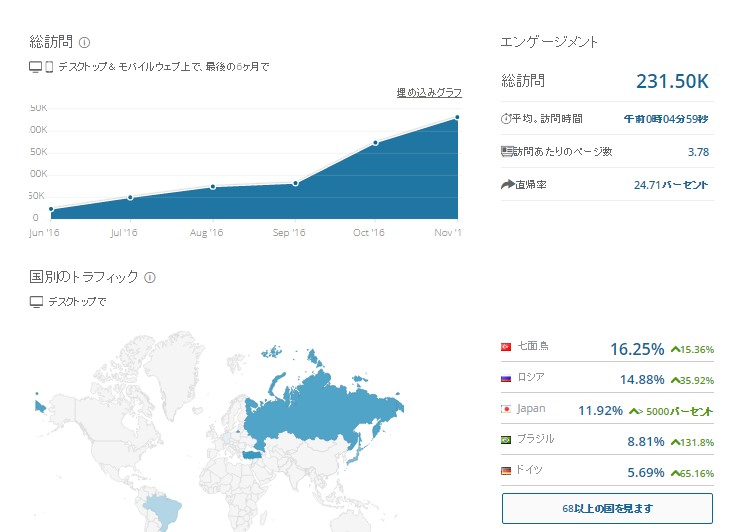Select the Oct '16 data point on chart

coord(375,142)
